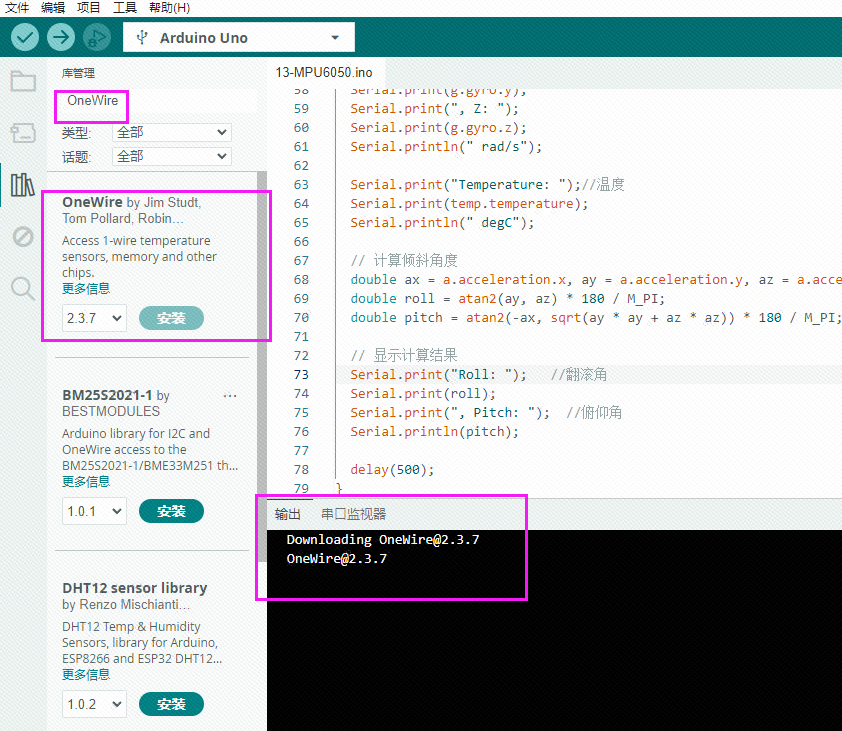Image resolution: width=842 pixels, height=731 pixels.
Task: Click the // 计算倾斜角度 comment line
Action: click(404, 260)
